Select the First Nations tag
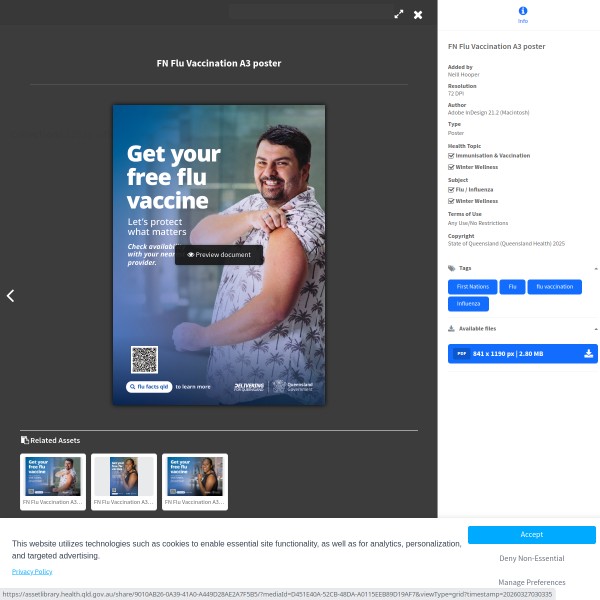 [472, 287]
